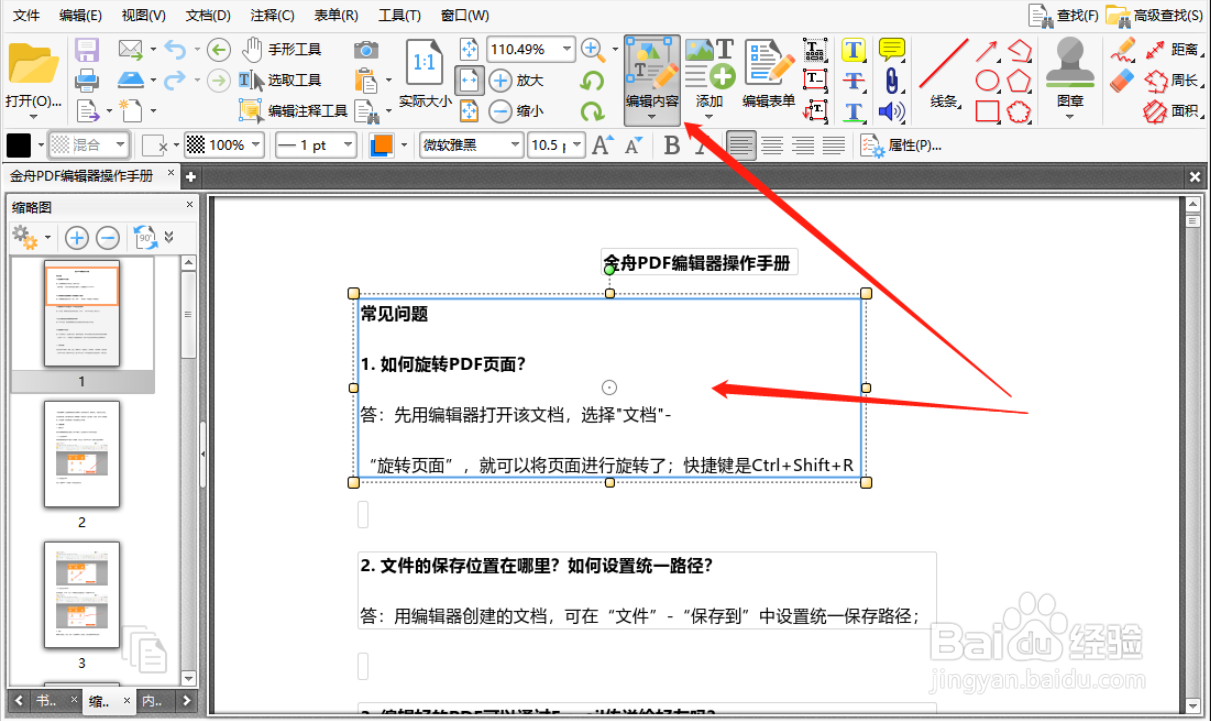Click the black fill color swatch

pyautogui.click(x=19, y=146)
